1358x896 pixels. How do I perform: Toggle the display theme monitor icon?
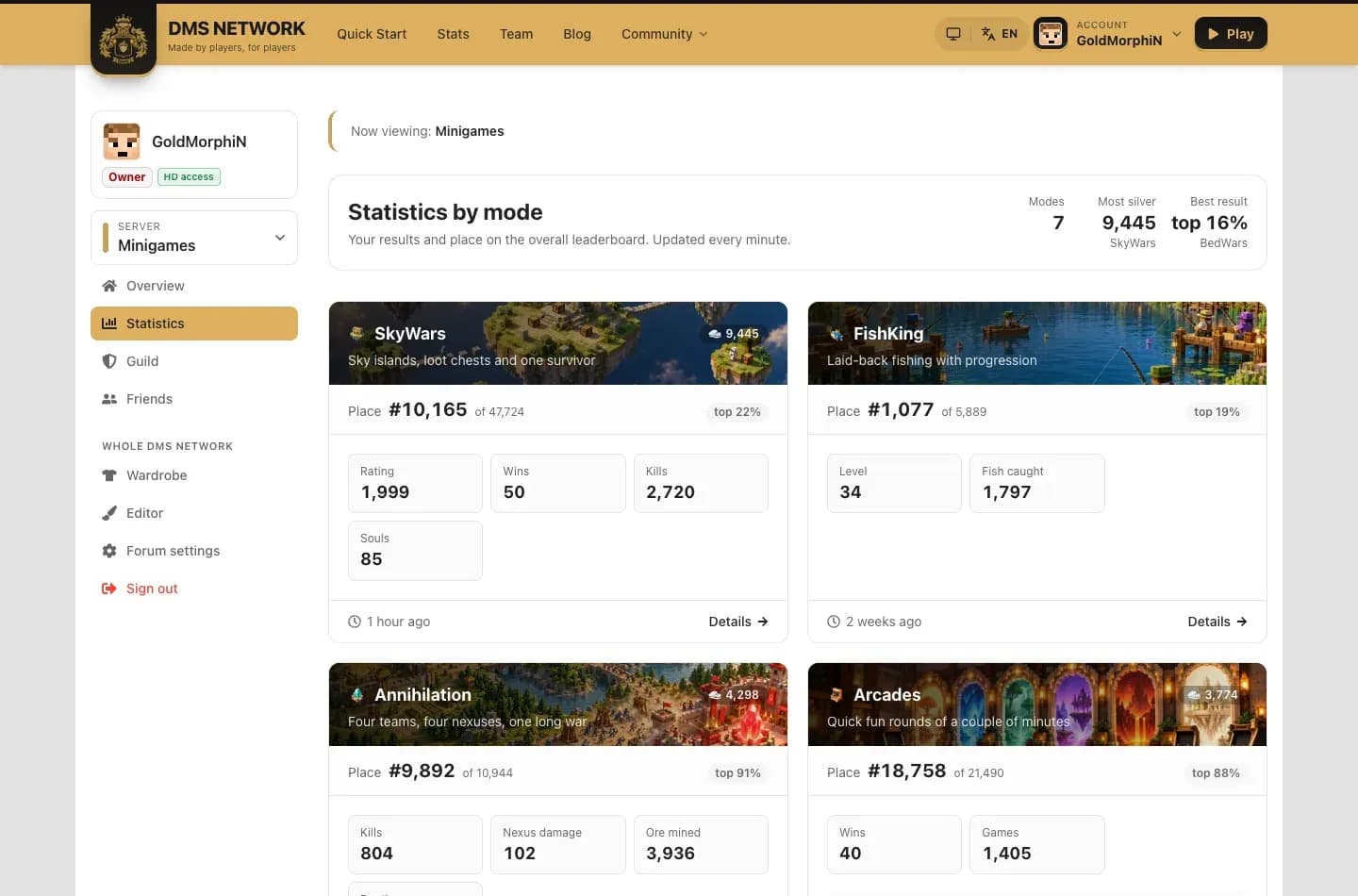click(x=953, y=34)
